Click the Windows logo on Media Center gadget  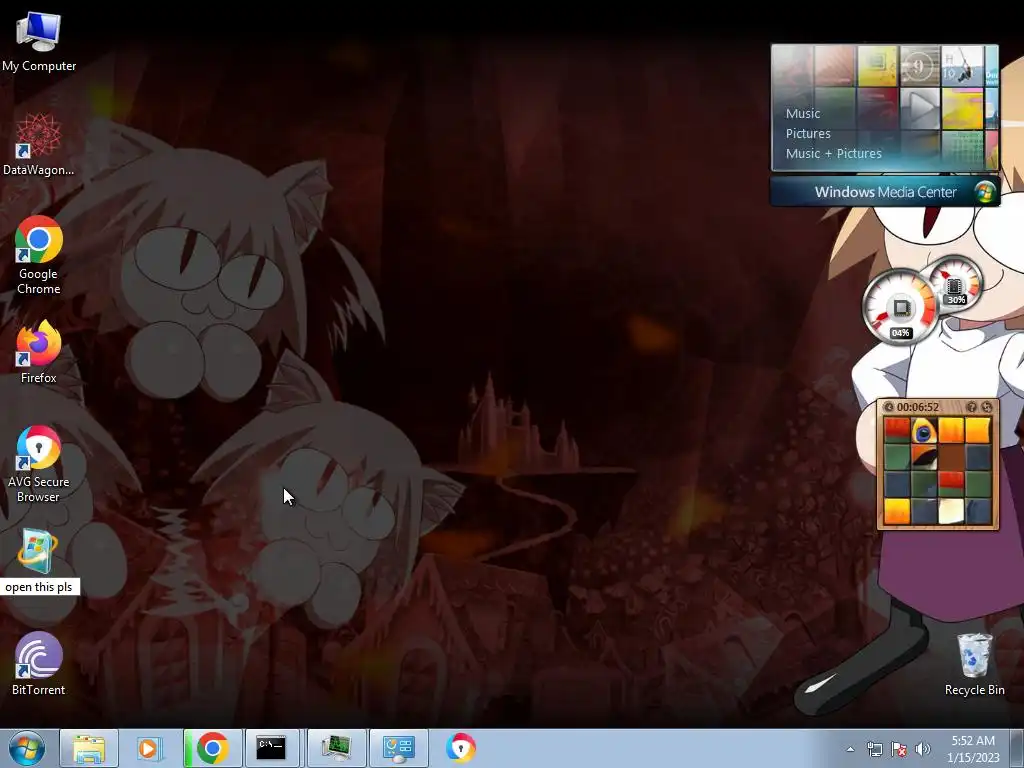985,192
